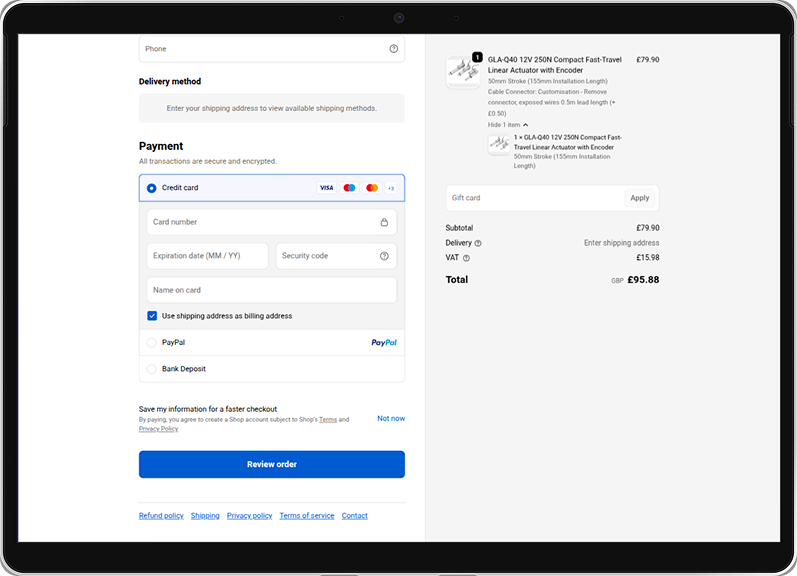Screen dimensions: 797x576
Task: Click the small bundled item thumbnail
Action: [x=499, y=144]
